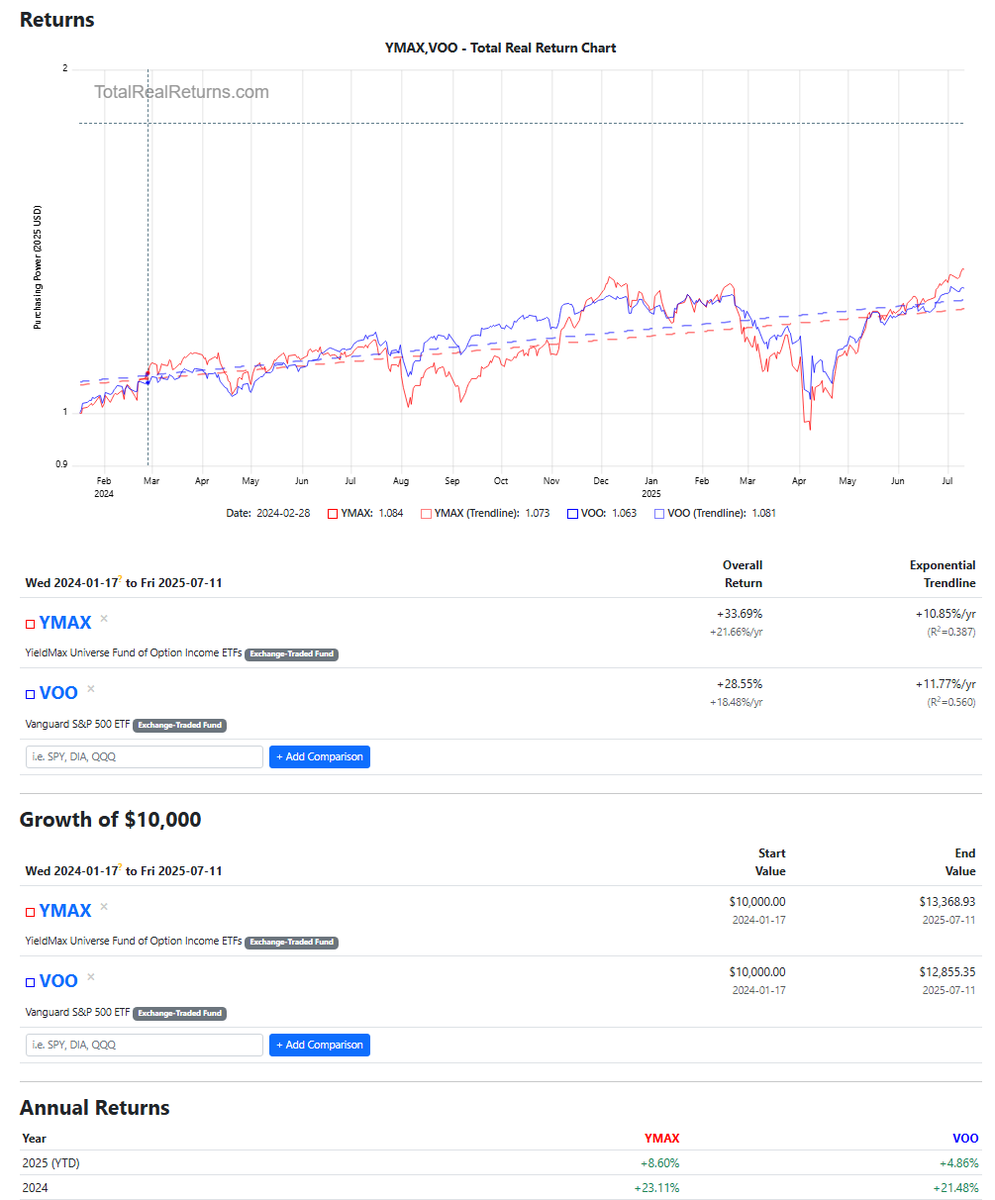Click the Exchange-Traded Fund badge next to YMAX in the Returns table
Viewport: 995px width, 1200px height.
pyautogui.click(x=292, y=654)
